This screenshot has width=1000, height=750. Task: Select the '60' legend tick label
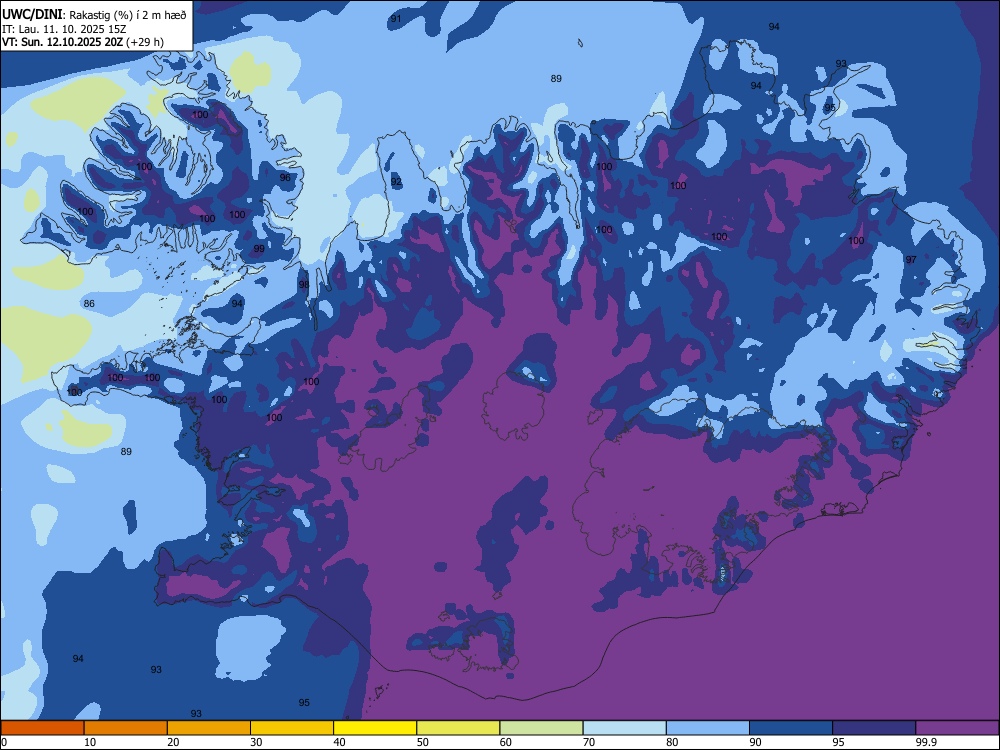click(x=506, y=742)
